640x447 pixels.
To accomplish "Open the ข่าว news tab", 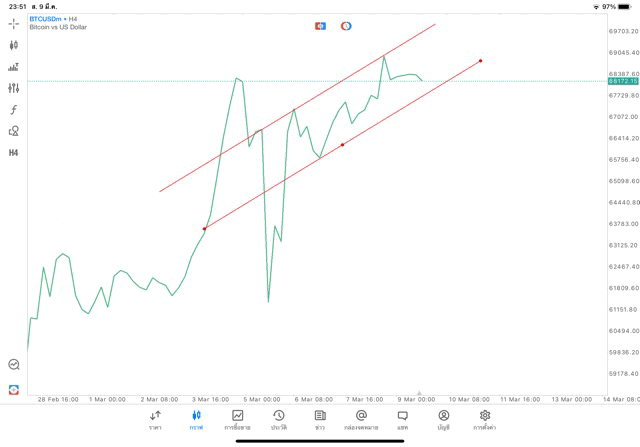I will pos(320,419).
